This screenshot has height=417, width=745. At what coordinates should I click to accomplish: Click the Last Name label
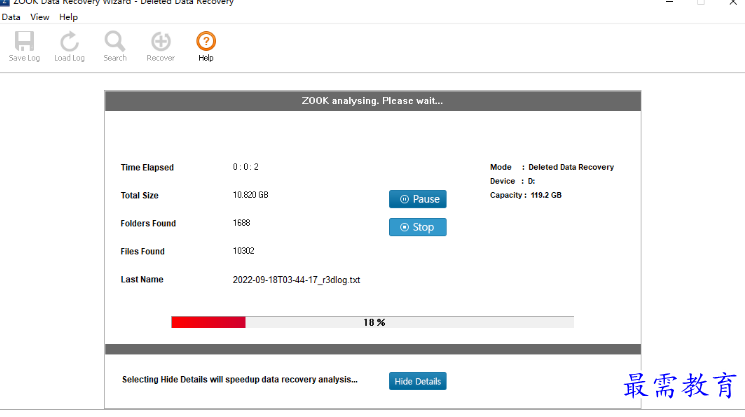point(142,279)
